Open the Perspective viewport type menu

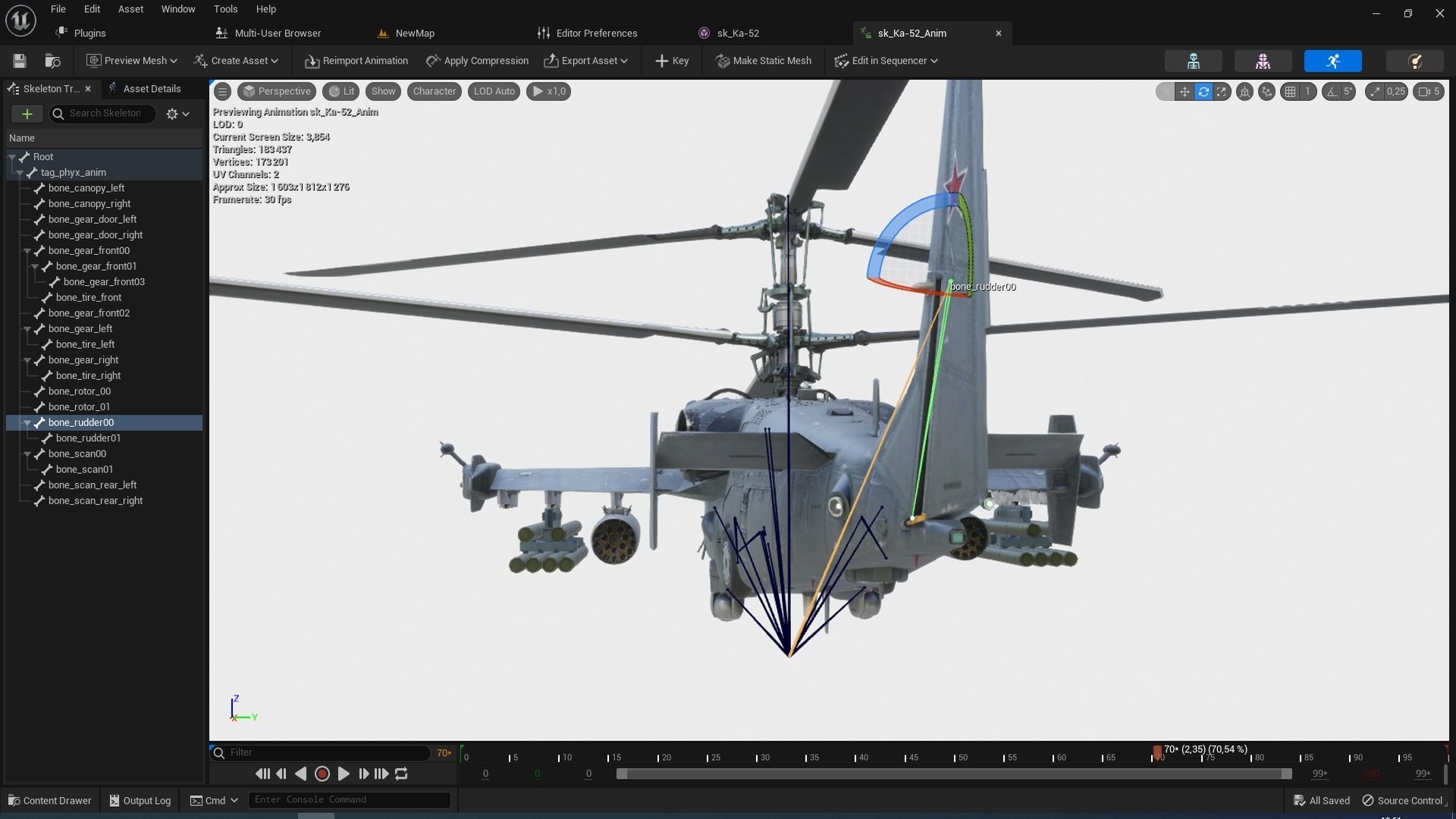click(277, 91)
